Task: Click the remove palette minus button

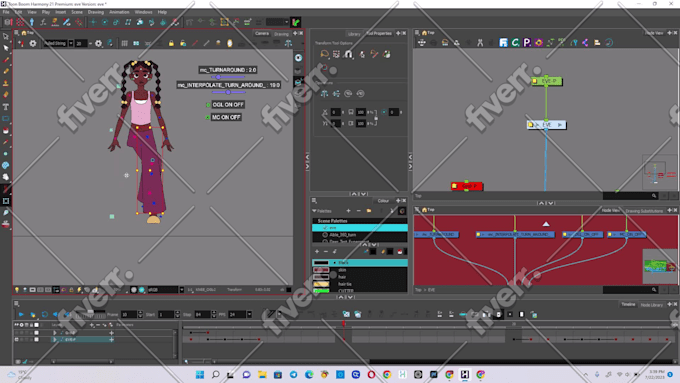Action: tap(359, 211)
